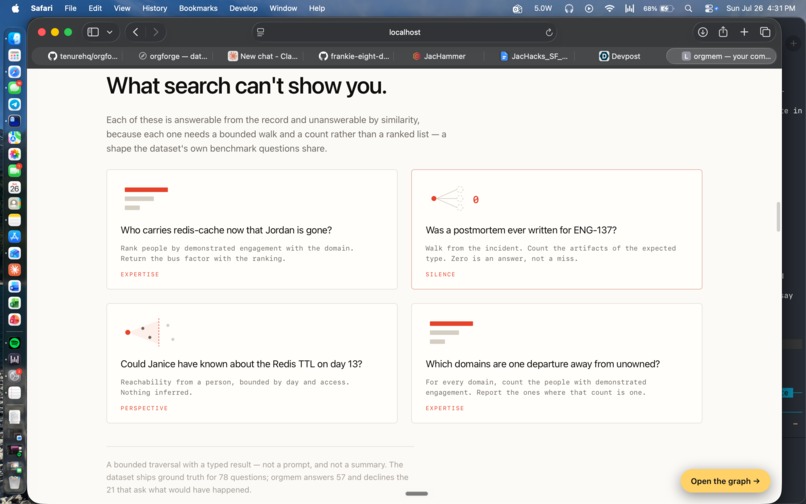Switch to the tenurehq/orgfo... GitHub tab
This screenshot has height=504, width=806.
coord(82,56)
